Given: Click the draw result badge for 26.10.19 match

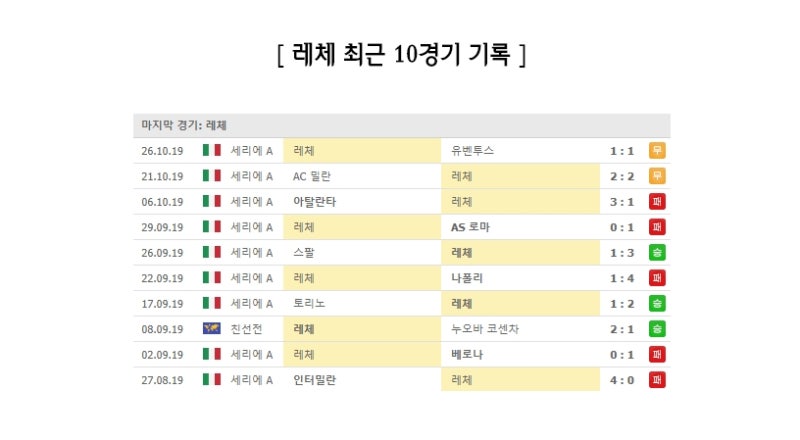Looking at the screenshot, I should click(657, 151).
